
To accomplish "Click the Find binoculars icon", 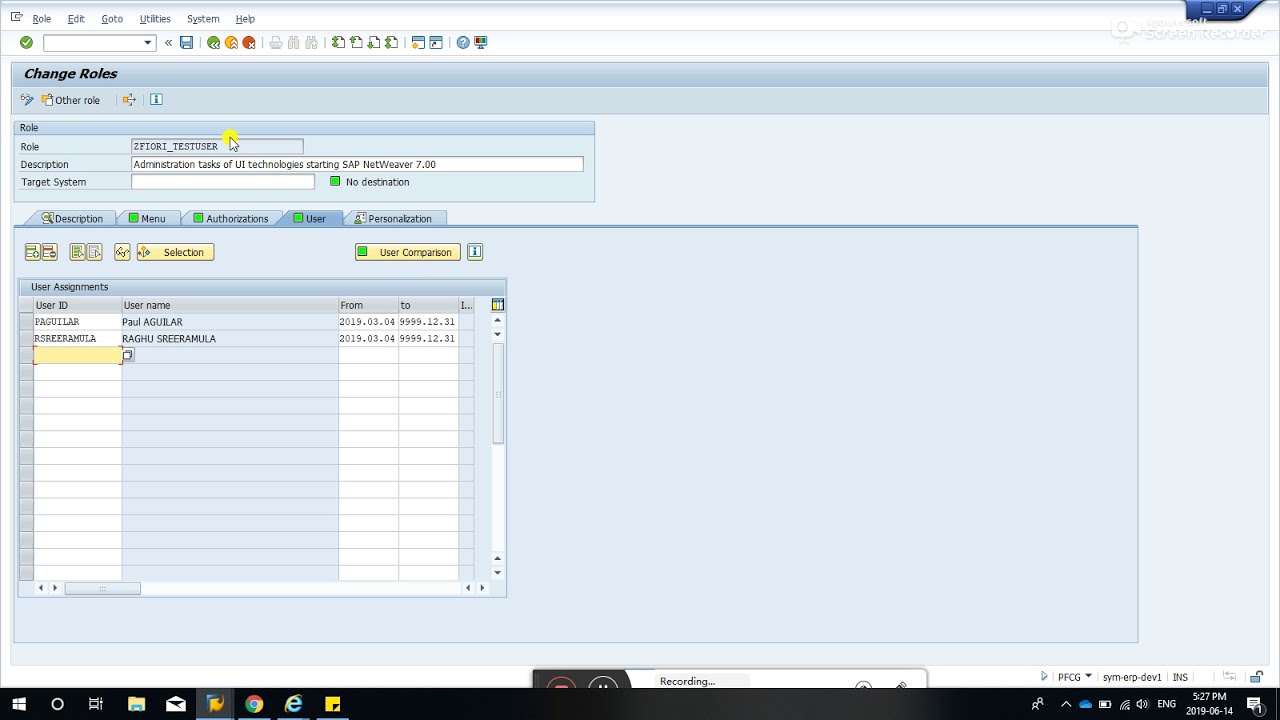I will point(294,42).
